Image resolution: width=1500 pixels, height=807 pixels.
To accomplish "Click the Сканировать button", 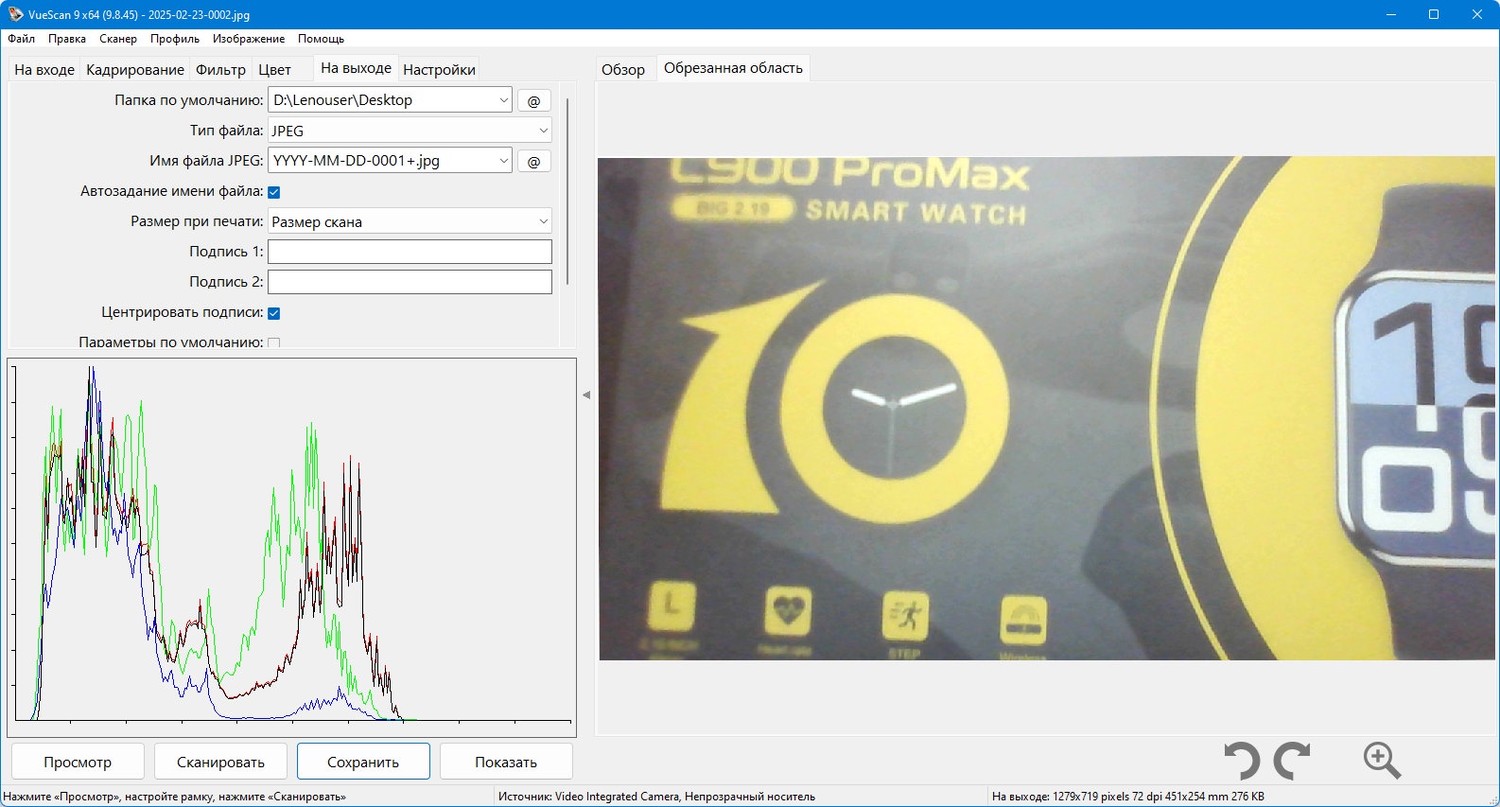I will pyautogui.click(x=221, y=762).
